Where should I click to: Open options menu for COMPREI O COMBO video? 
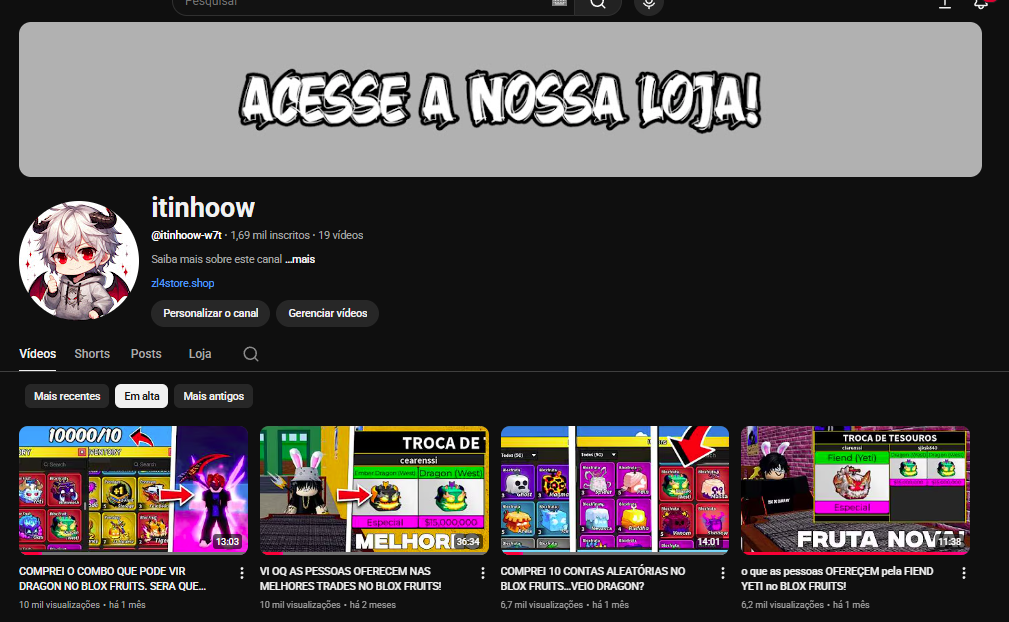(x=242, y=572)
